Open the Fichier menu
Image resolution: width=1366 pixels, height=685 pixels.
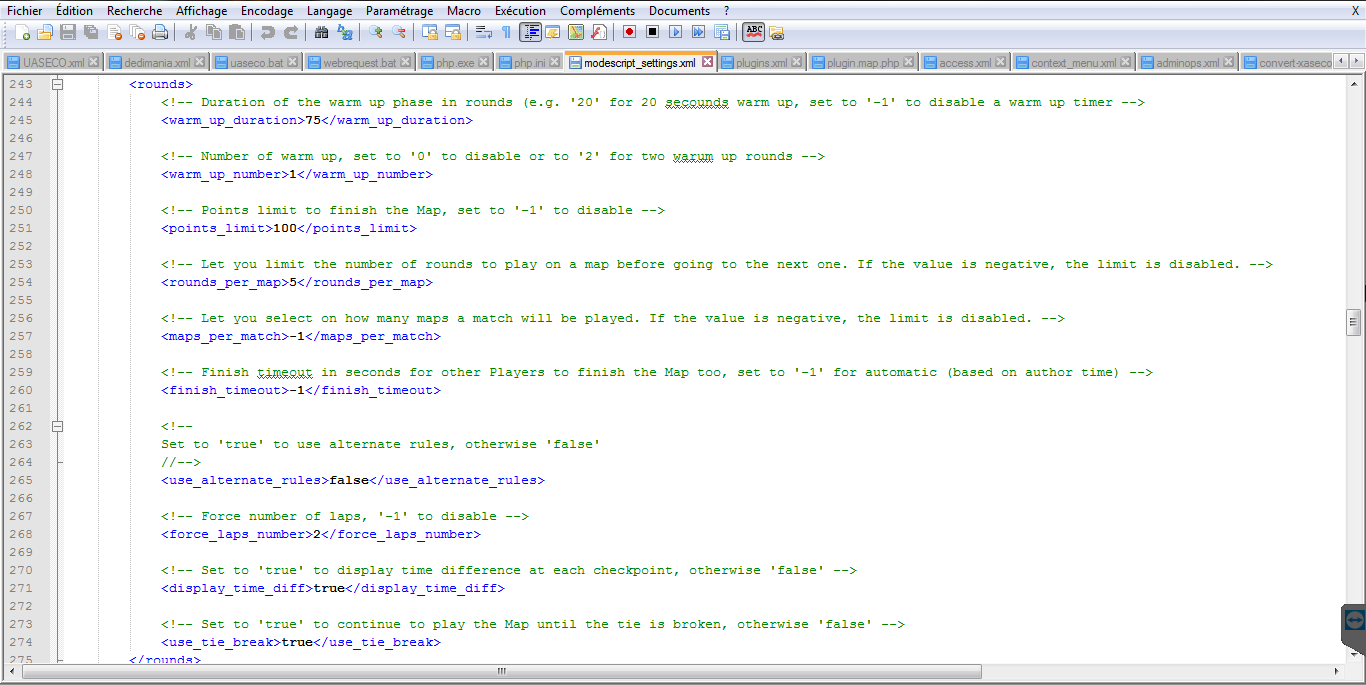(x=25, y=10)
